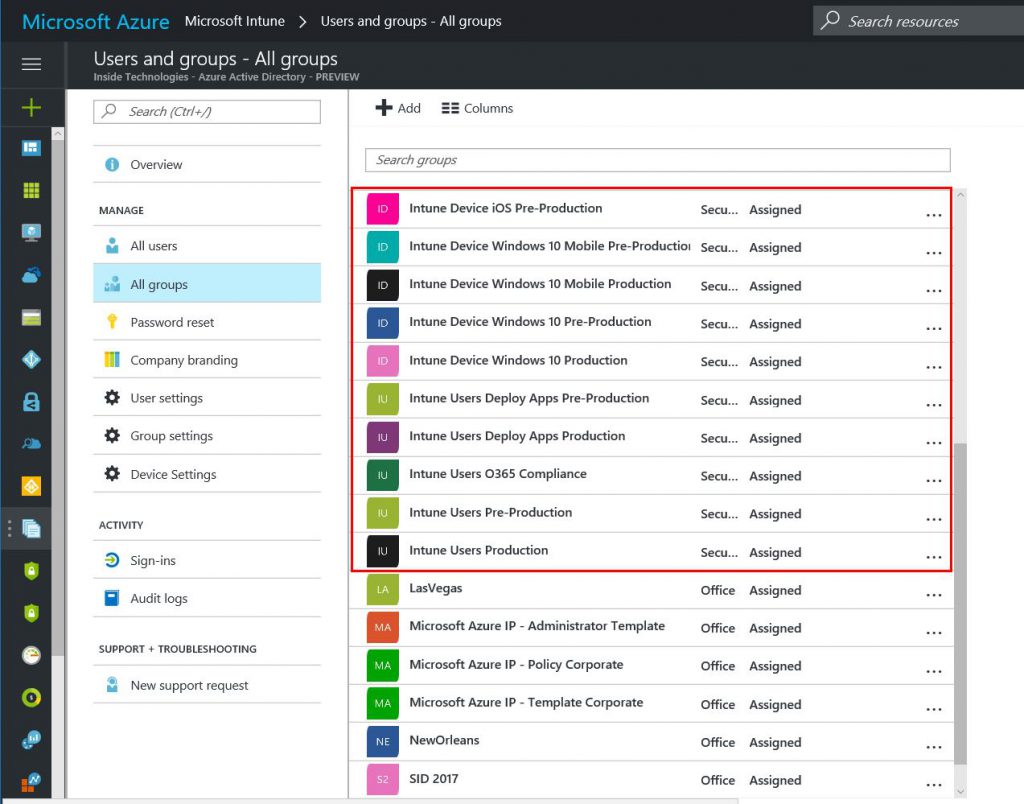Open more options for NewOrleans group
Image resolution: width=1024 pixels, height=804 pixels.
coord(934,747)
